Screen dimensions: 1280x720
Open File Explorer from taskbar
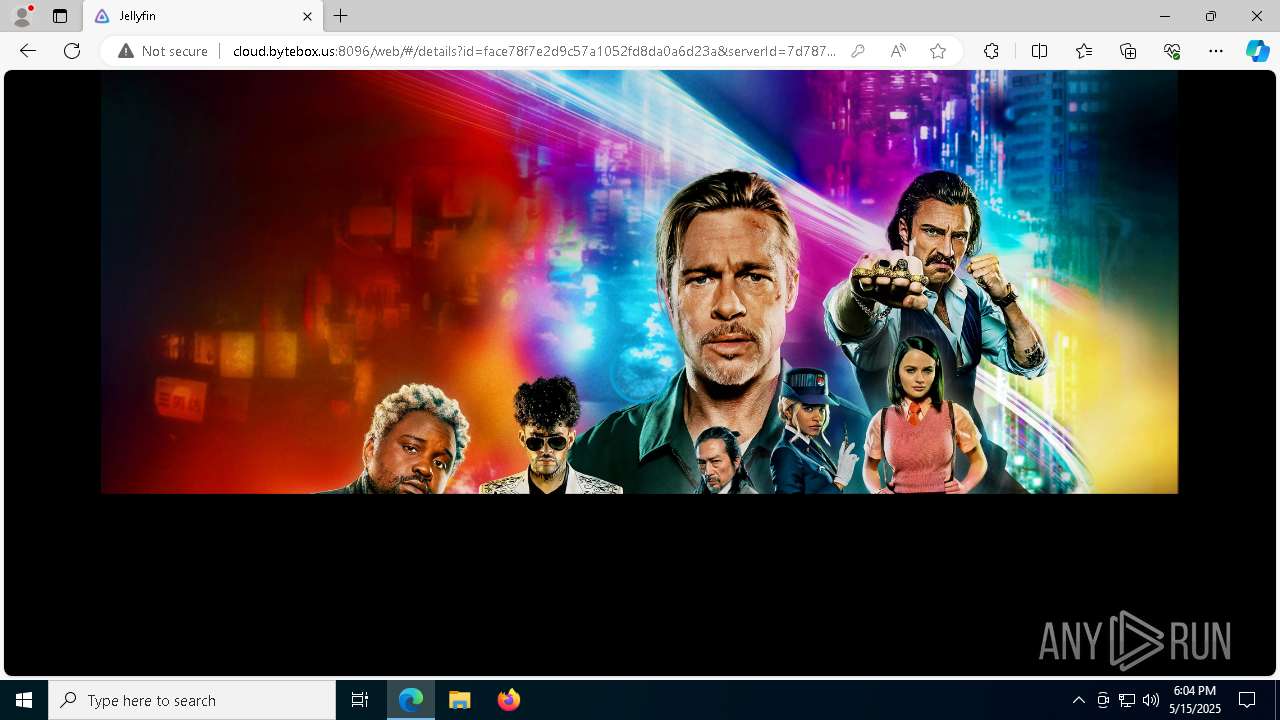tap(460, 700)
